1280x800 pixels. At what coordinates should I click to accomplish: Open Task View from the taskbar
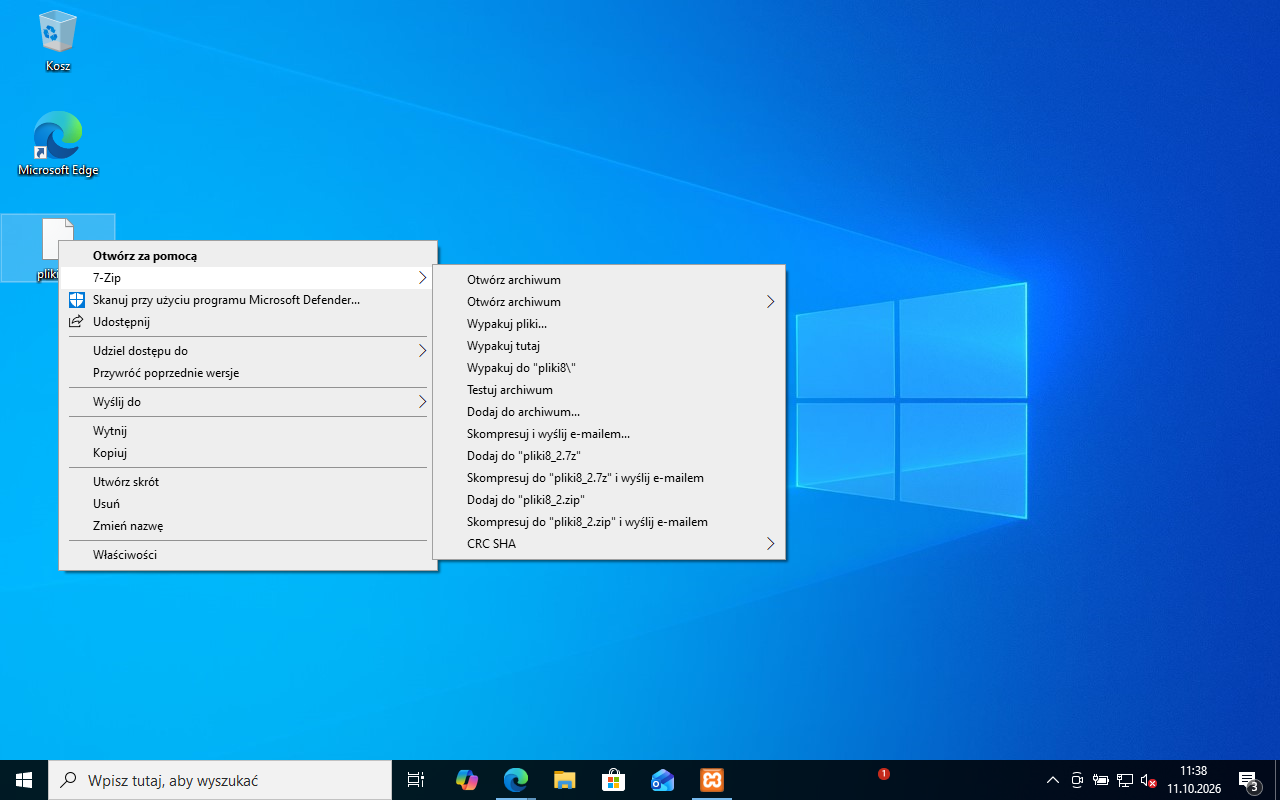(416, 780)
